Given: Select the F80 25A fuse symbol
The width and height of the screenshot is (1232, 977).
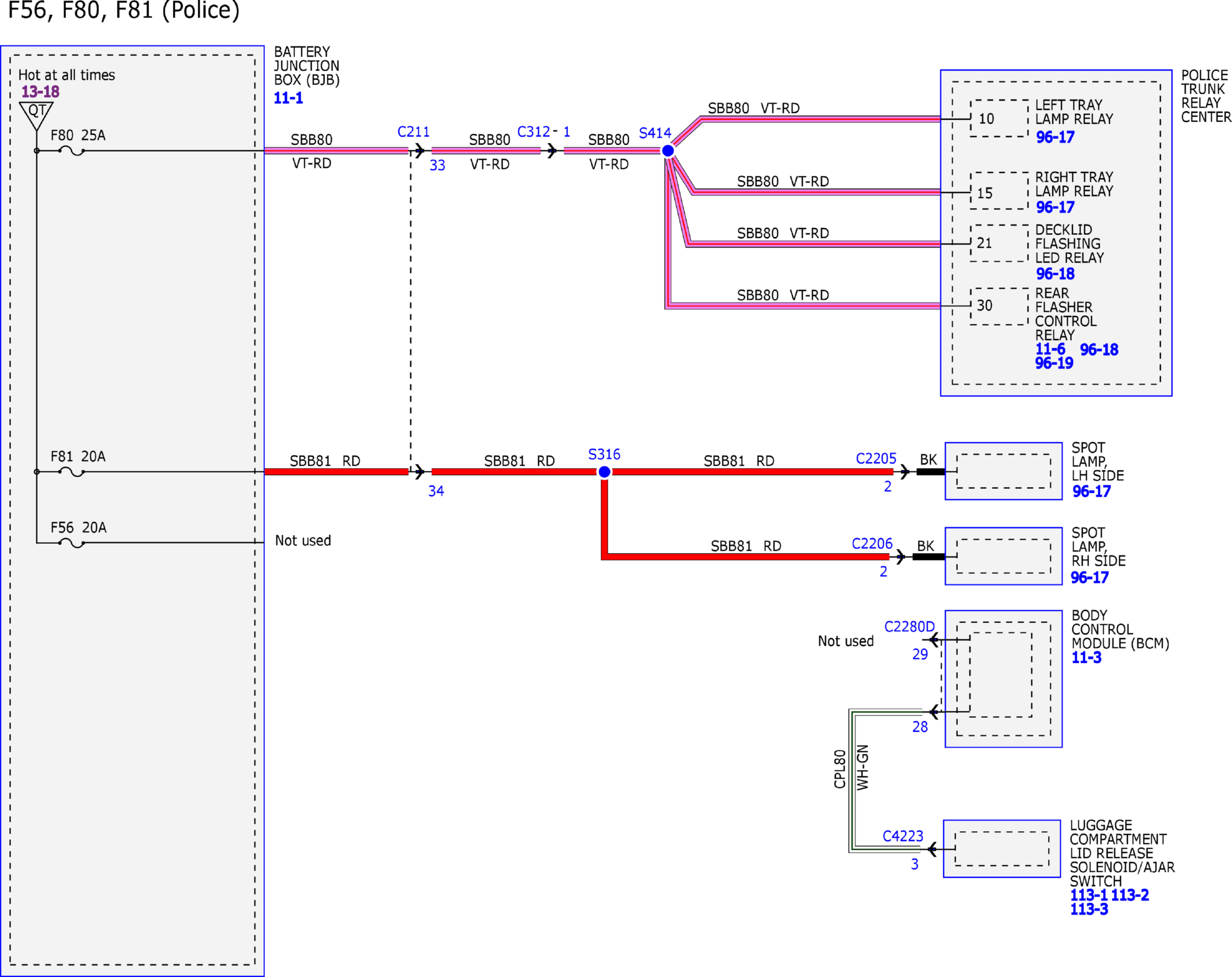Looking at the screenshot, I should tap(72, 150).
